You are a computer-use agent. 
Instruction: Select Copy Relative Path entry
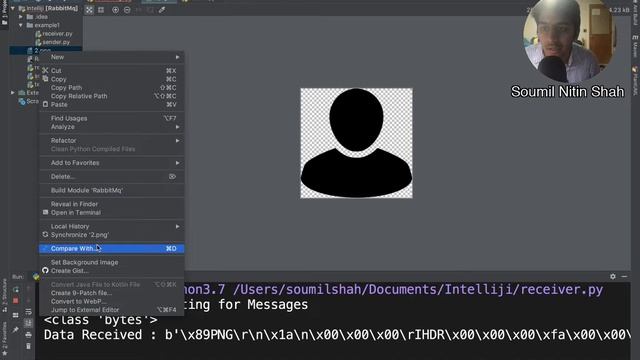111,96
